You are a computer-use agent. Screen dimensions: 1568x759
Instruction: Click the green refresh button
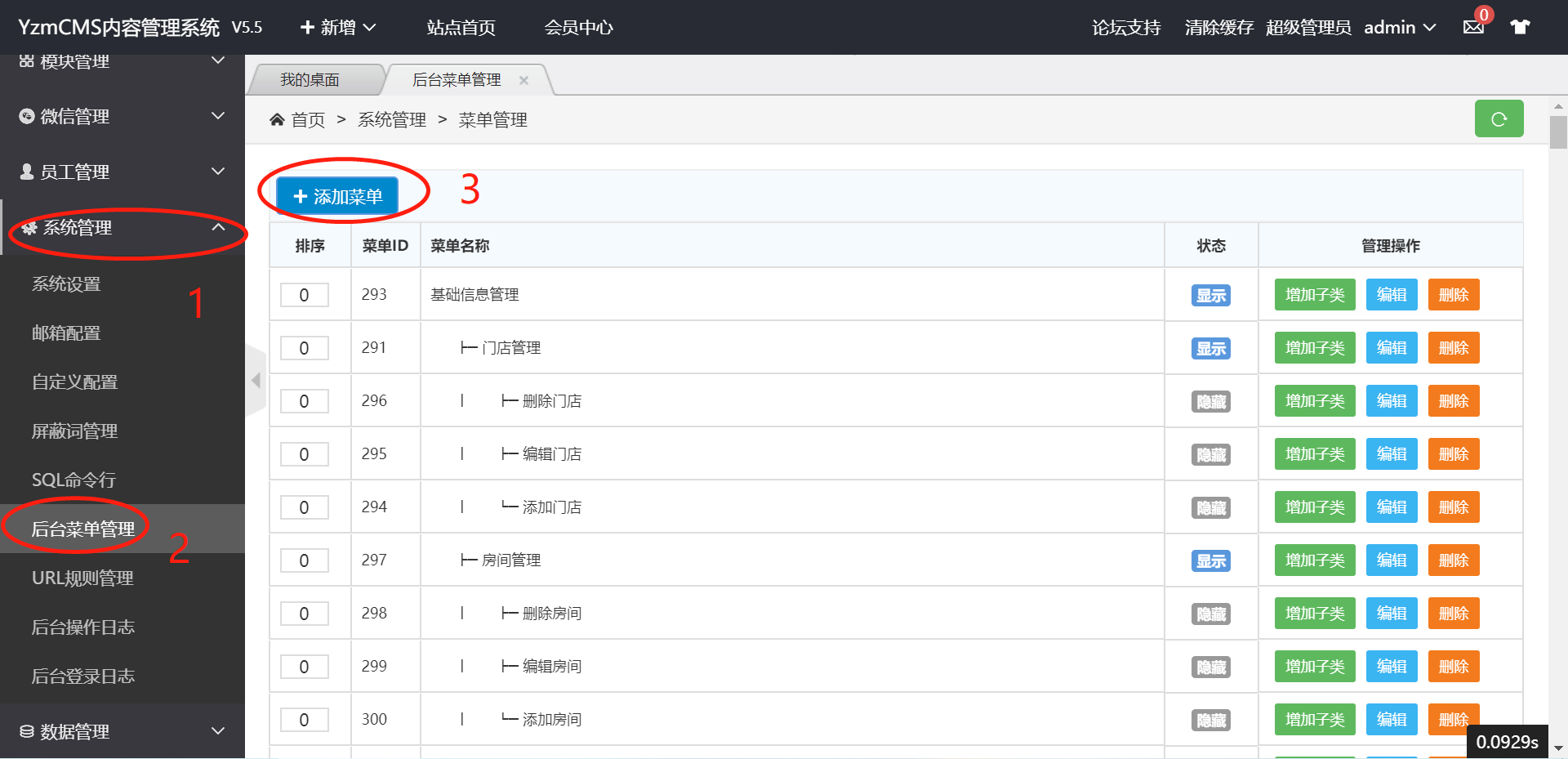tap(1499, 118)
